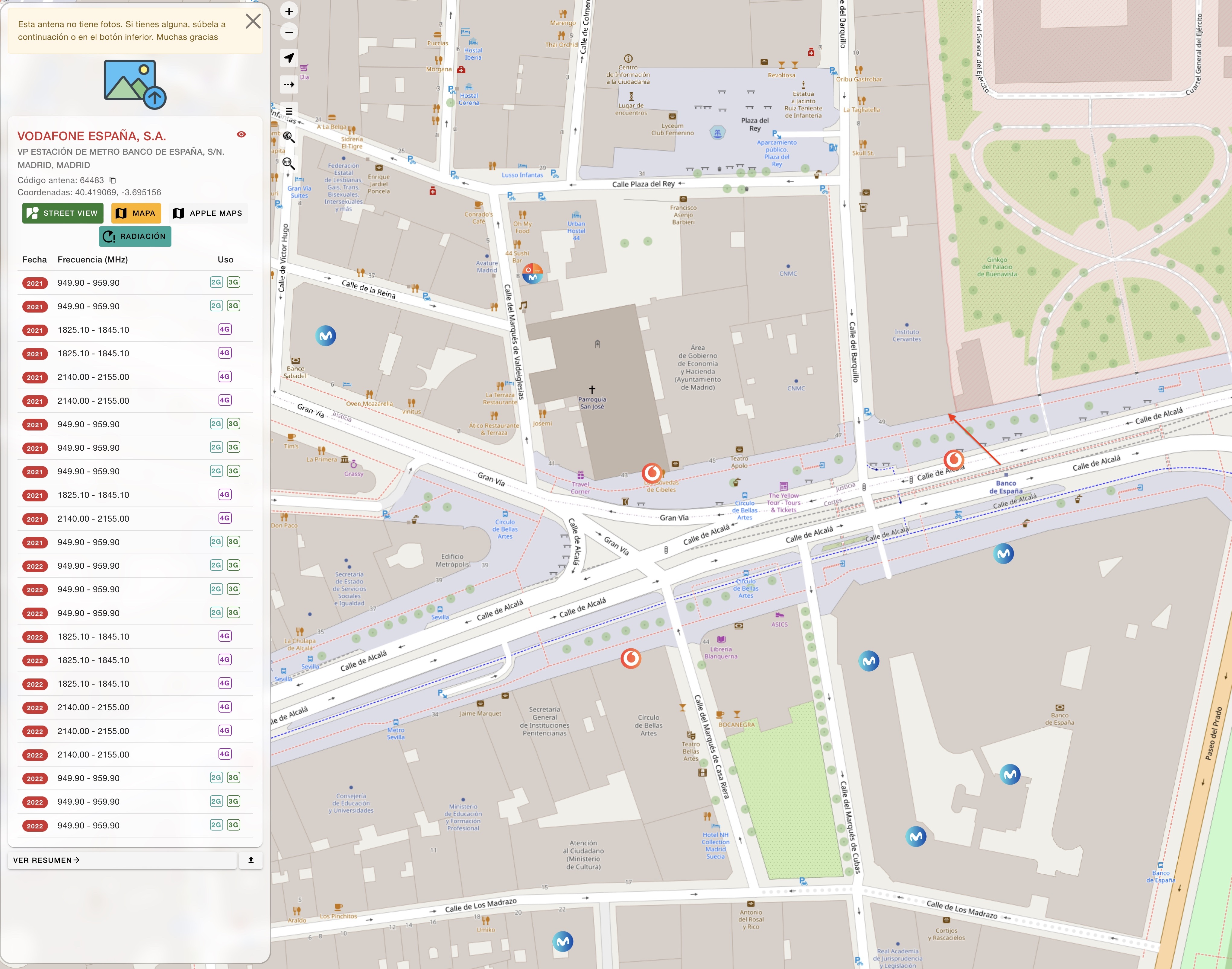
Task: Select the Mapa button
Action: (136, 213)
